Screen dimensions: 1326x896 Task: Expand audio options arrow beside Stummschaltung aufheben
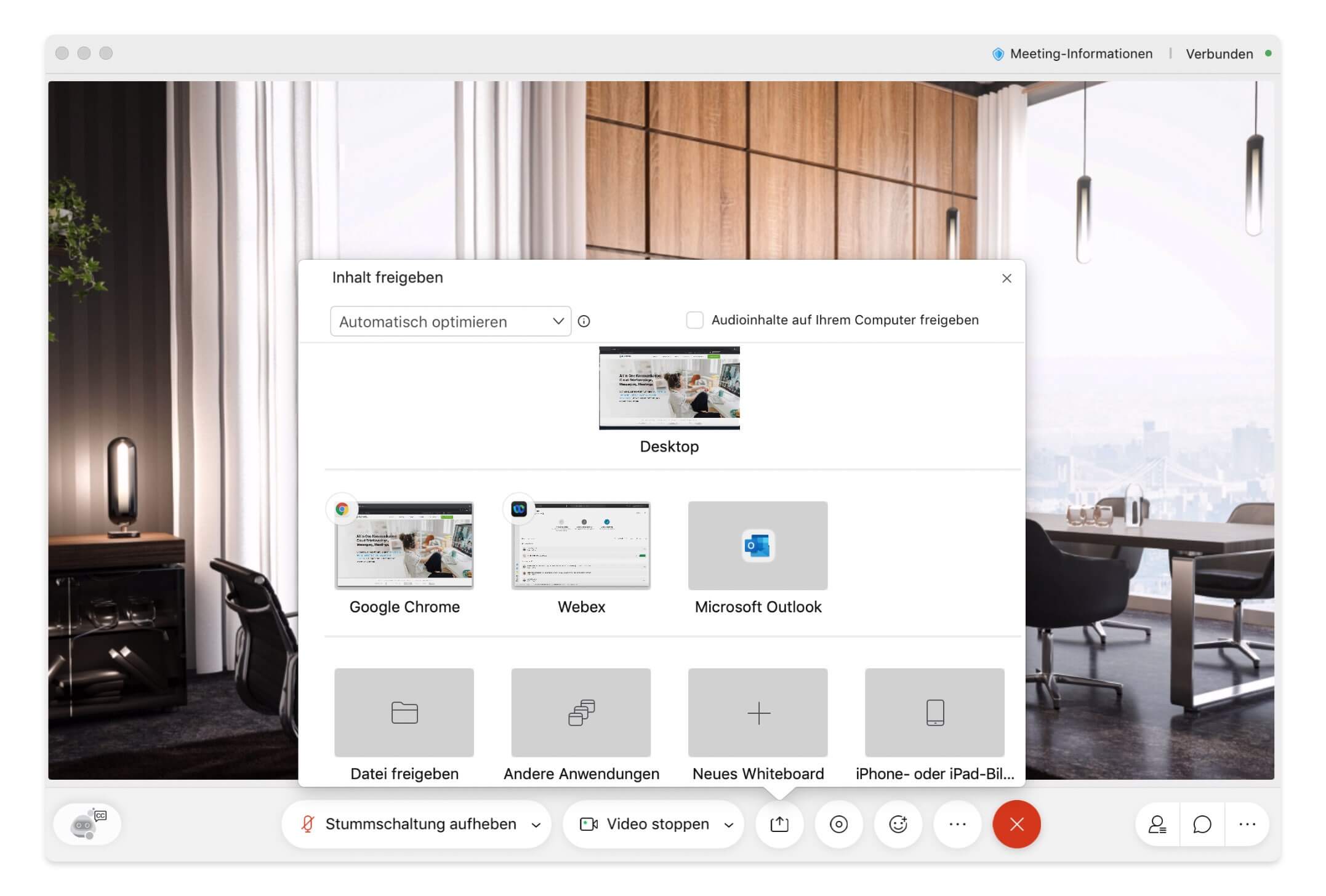pyautogui.click(x=536, y=825)
